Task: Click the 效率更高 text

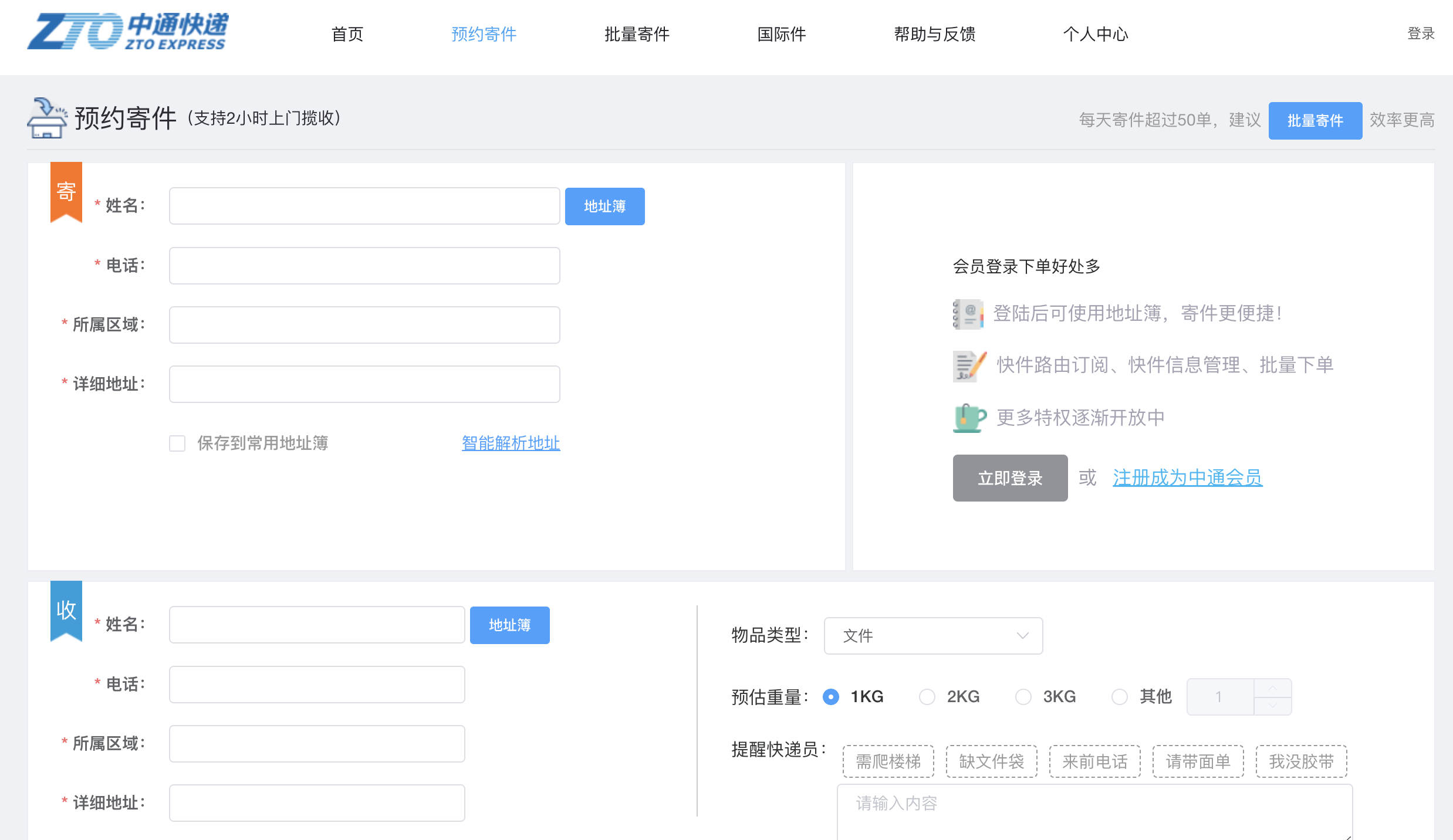Action: (1402, 120)
